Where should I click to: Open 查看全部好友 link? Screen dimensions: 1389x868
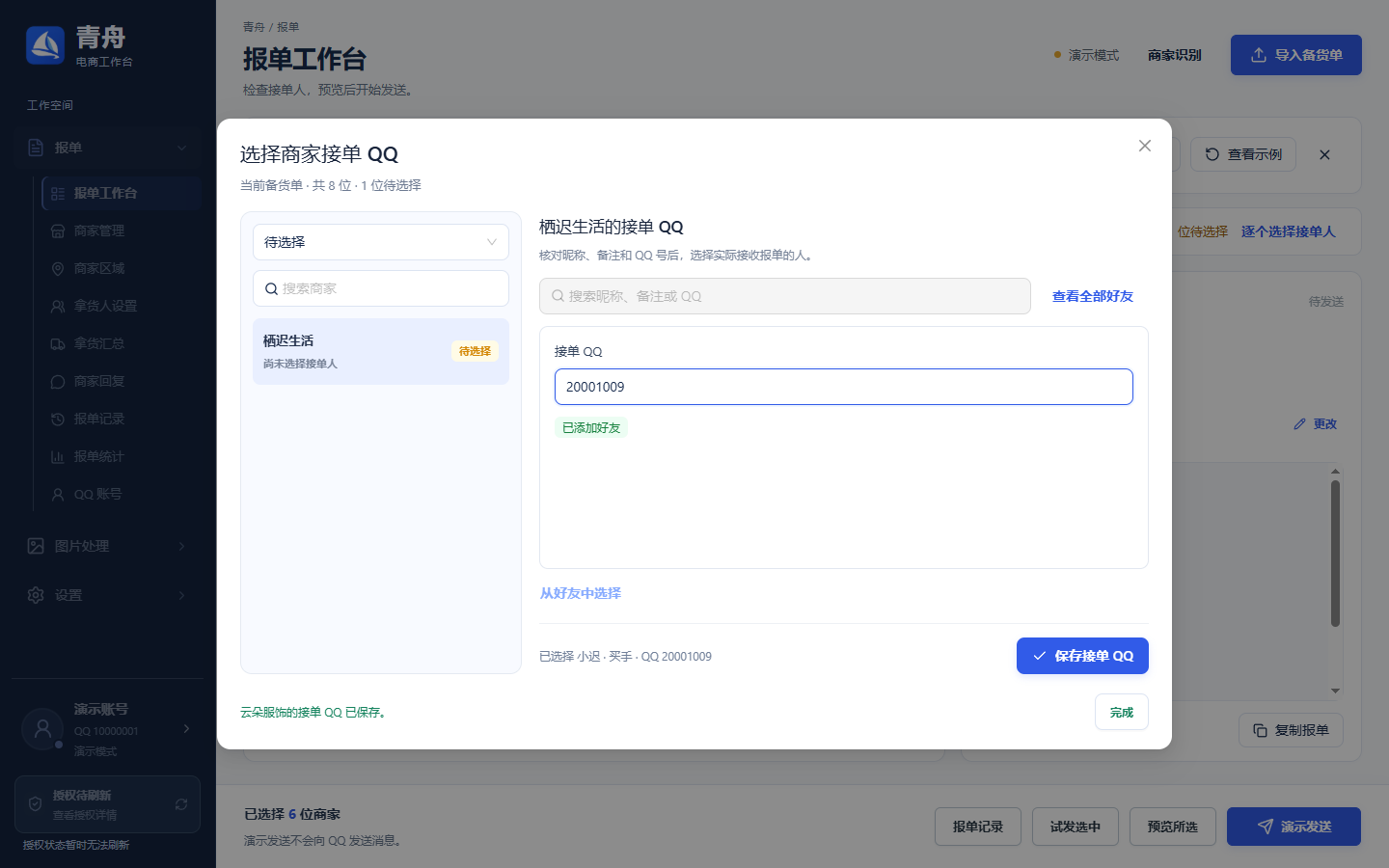(x=1093, y=296)
